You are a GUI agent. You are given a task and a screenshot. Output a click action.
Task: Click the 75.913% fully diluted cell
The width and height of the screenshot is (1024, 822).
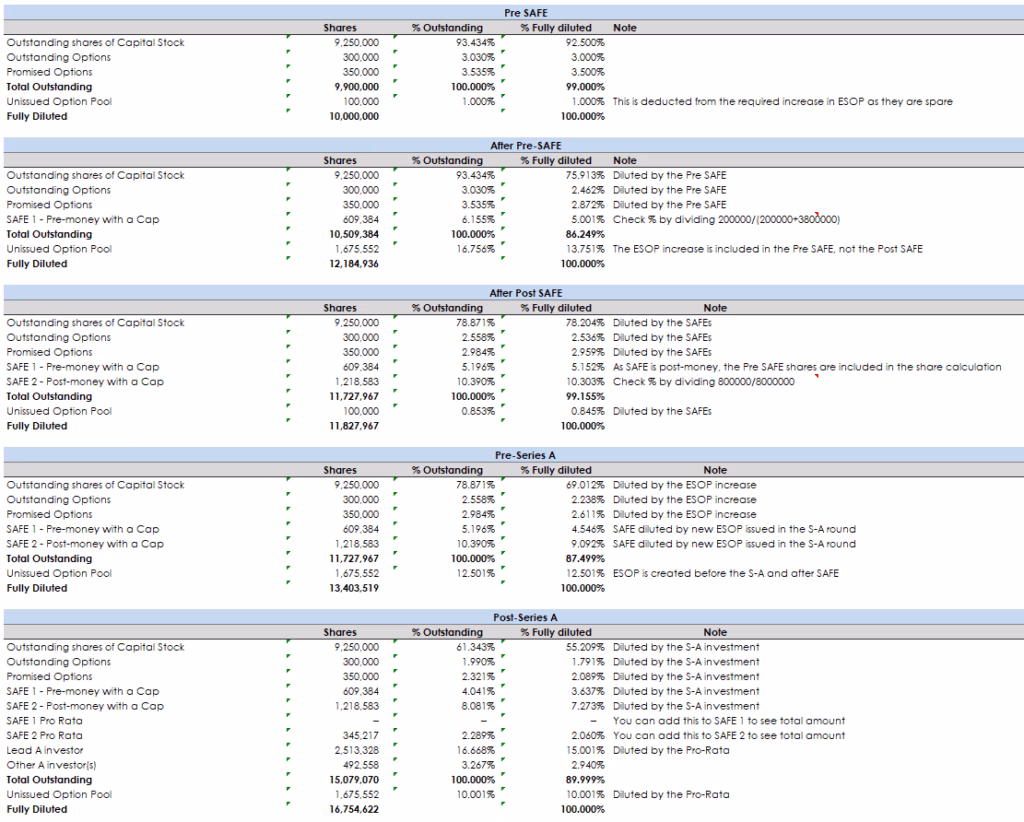[584, 175]
